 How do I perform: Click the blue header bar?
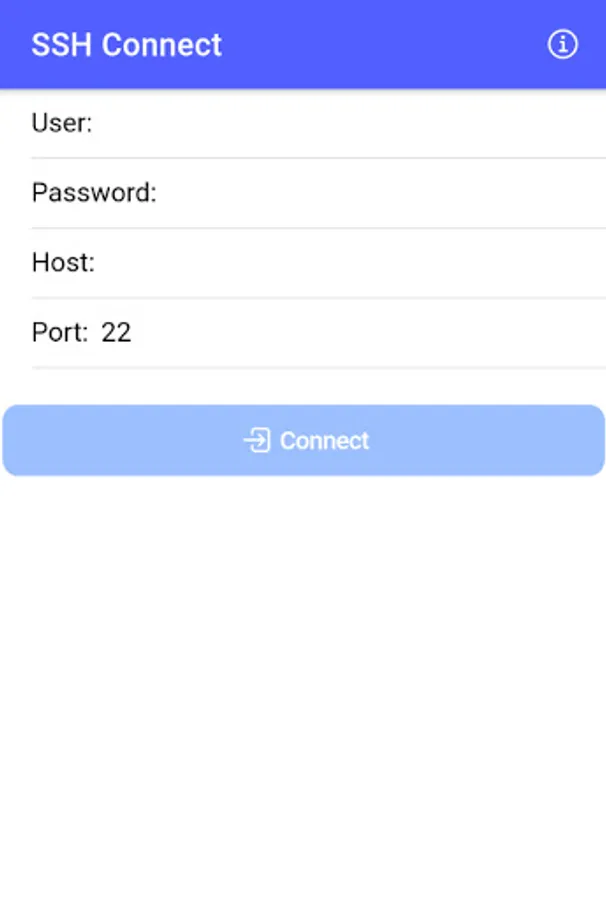coord(303,44)
